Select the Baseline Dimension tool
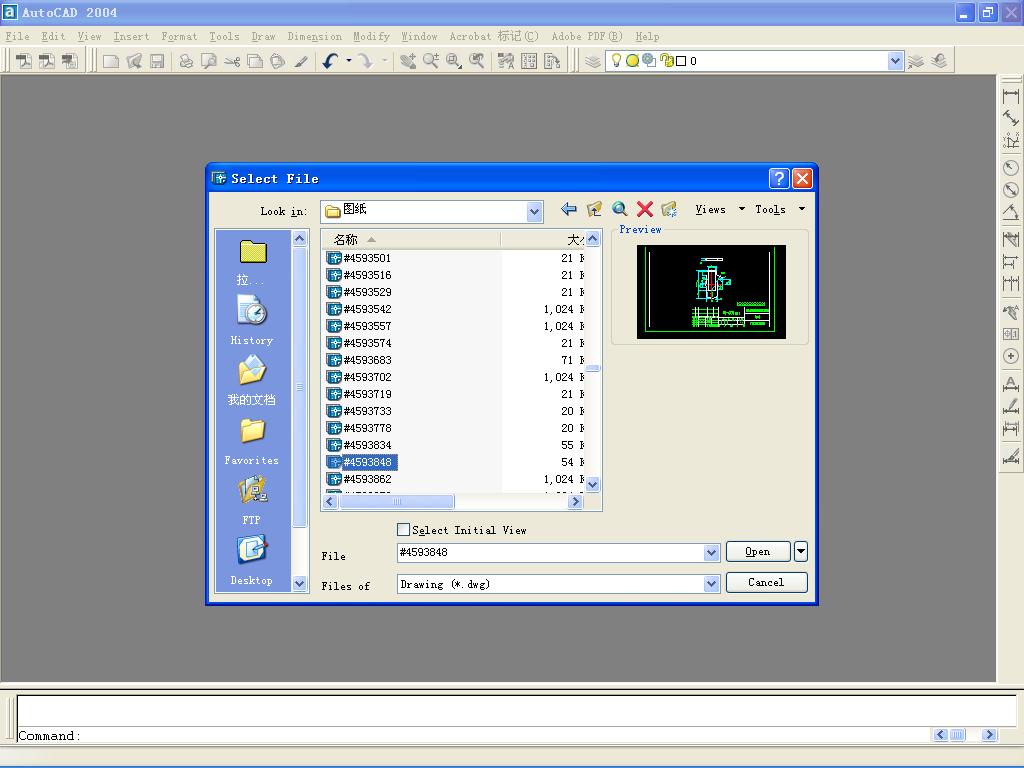 pyautogui.click(x=1011, y=262)
